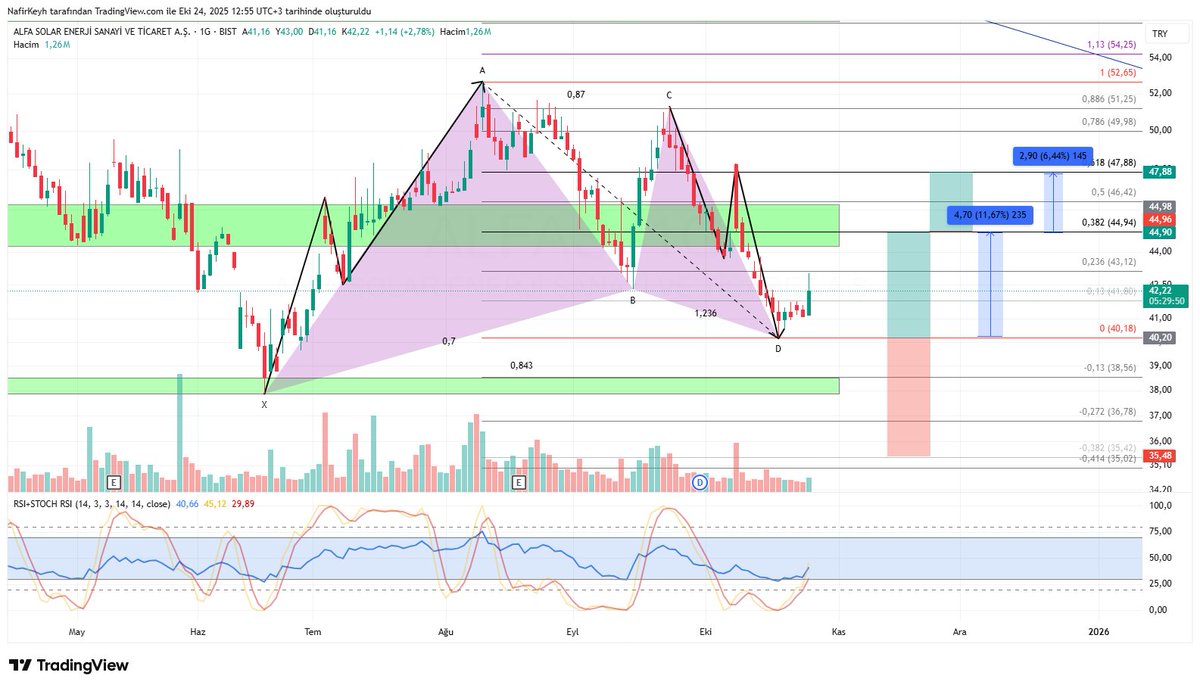
Task: Select the 2,90 (6,44%) 145 measurement box
Action: pyautogui.click(x=1054, y=156)
